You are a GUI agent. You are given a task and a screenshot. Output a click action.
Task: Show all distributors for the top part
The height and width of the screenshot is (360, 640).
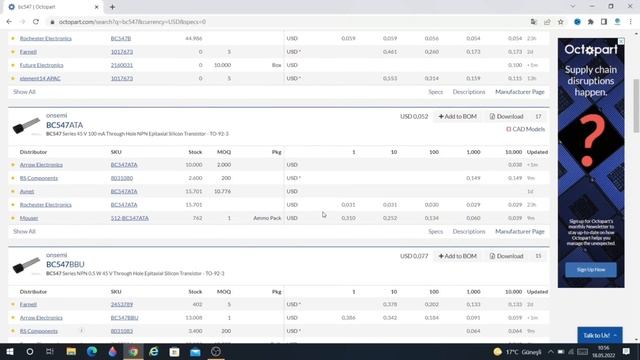click(x=24, y=92)
